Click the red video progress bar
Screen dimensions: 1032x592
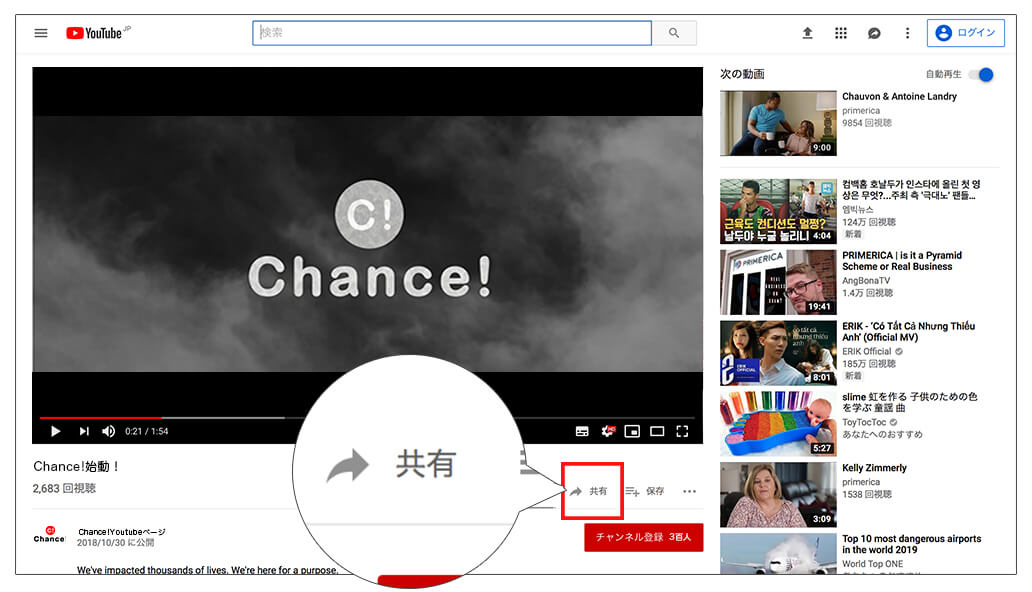pyautogui.click(x=98, y=416)
